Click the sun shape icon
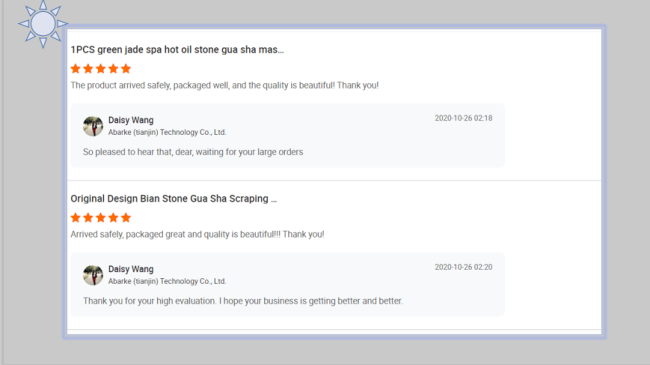Image resolution: width=650 pixels, height=365 pixels. (x=43, y=24)
